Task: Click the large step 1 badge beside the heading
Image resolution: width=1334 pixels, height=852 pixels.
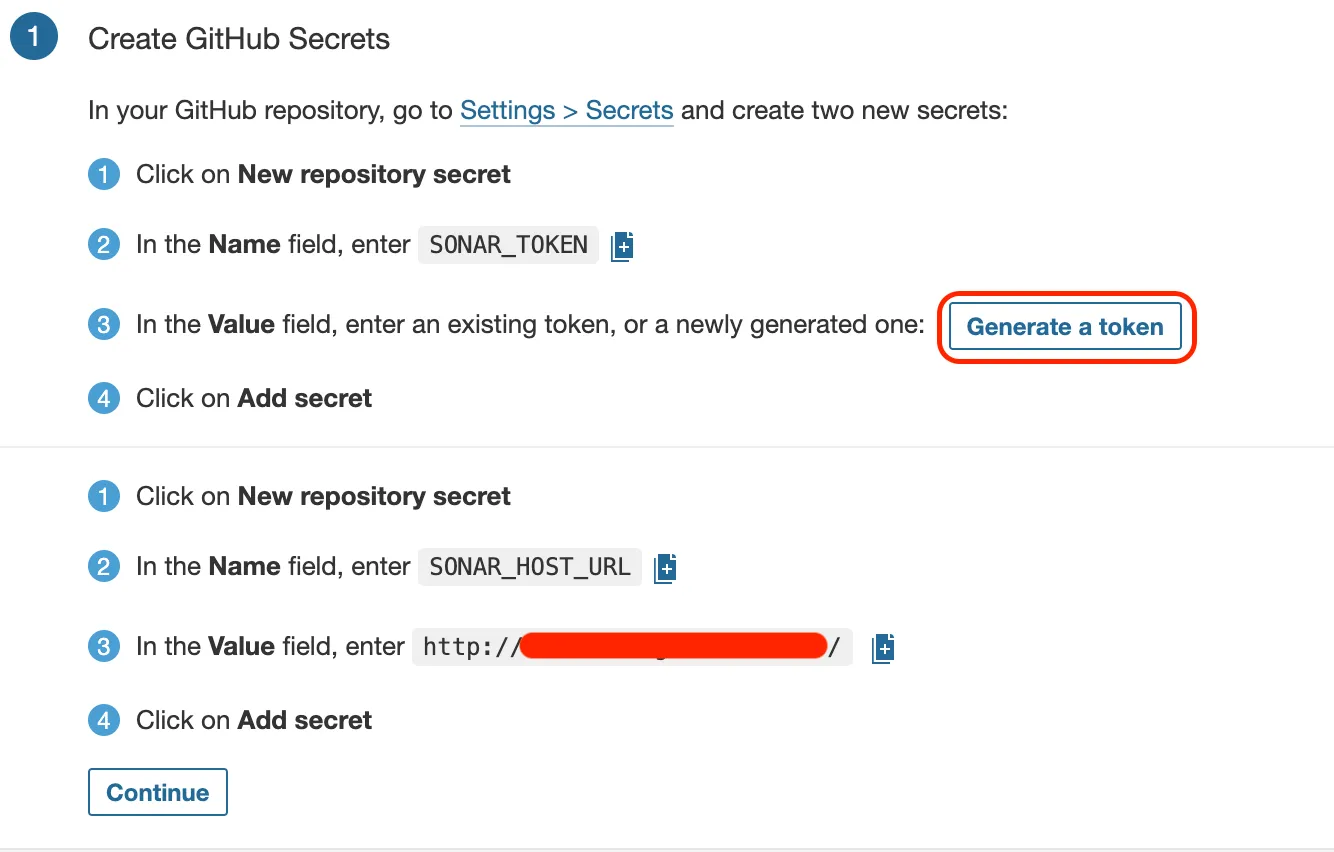Action: (x=34, y=39)
